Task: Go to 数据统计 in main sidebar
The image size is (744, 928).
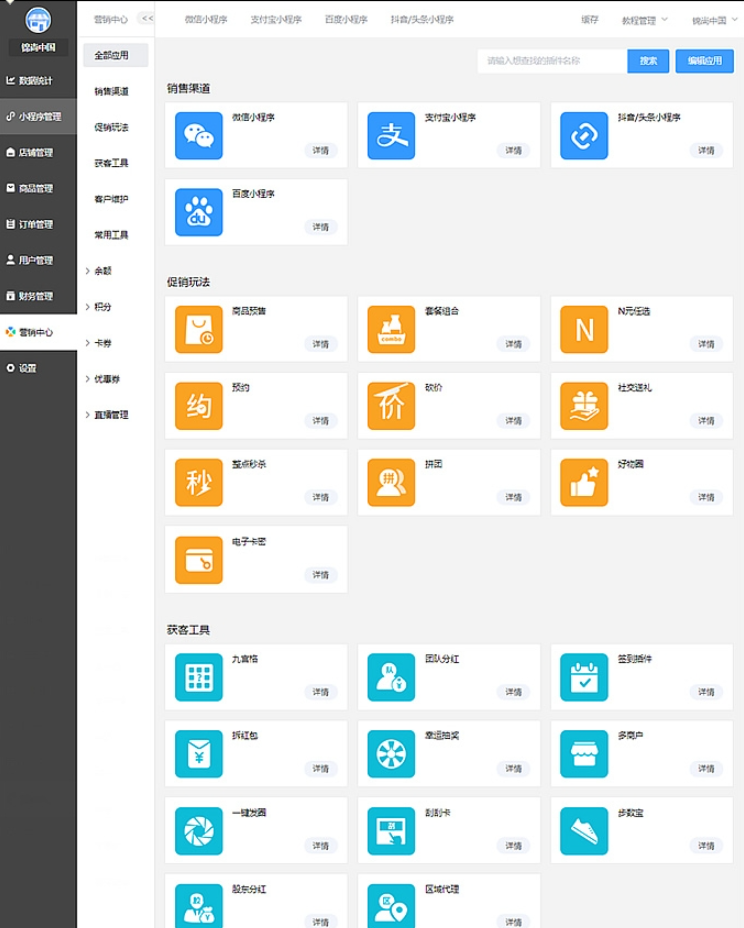Action: tap(38, 80)
